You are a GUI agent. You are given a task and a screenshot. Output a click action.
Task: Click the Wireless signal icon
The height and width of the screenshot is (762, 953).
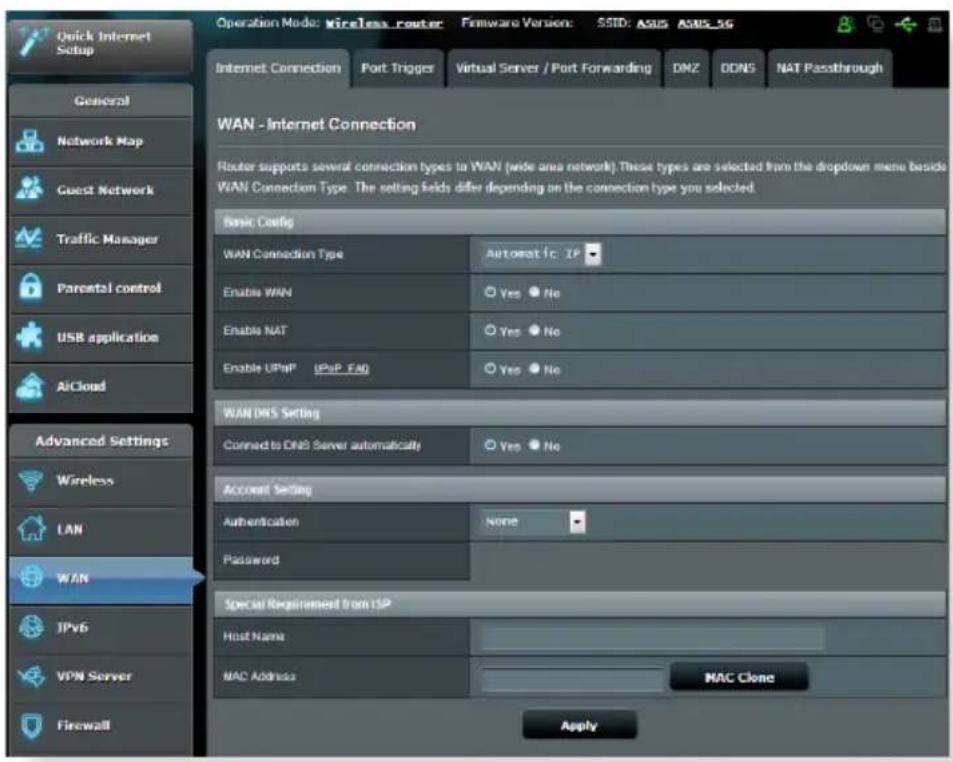click(x=30, y=480)
